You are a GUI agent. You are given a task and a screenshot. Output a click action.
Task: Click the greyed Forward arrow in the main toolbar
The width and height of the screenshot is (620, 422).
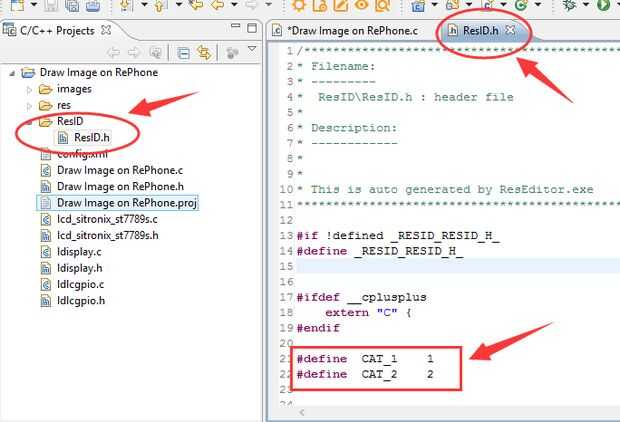251,5
